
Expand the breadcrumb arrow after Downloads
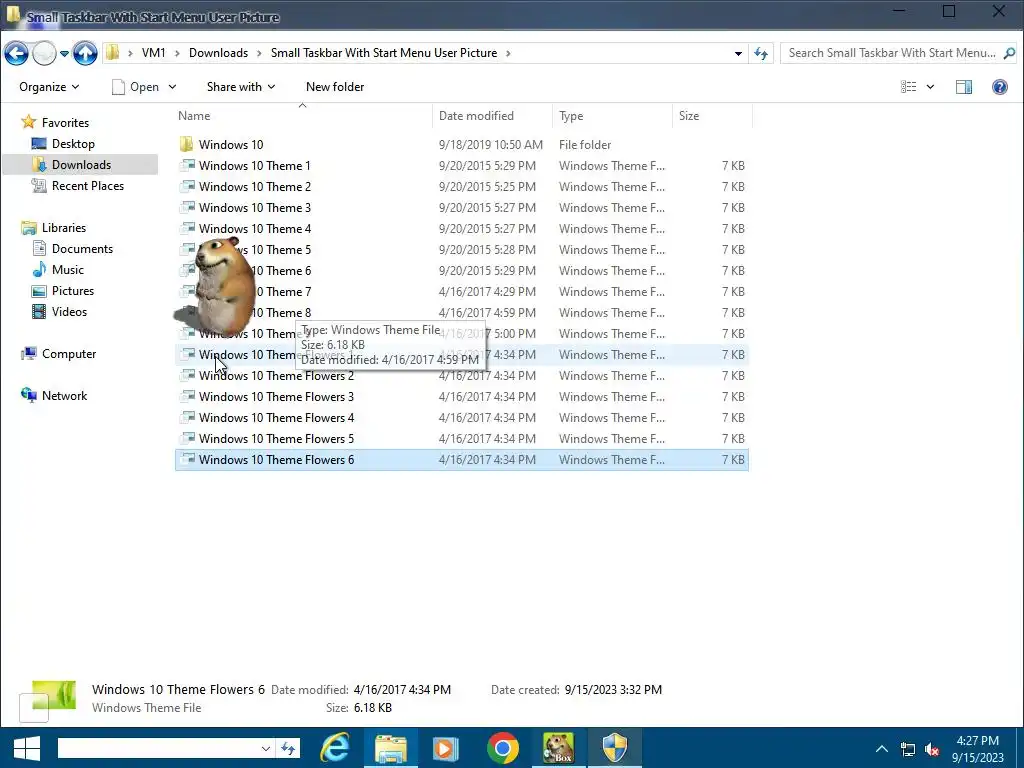click(259, 54)
